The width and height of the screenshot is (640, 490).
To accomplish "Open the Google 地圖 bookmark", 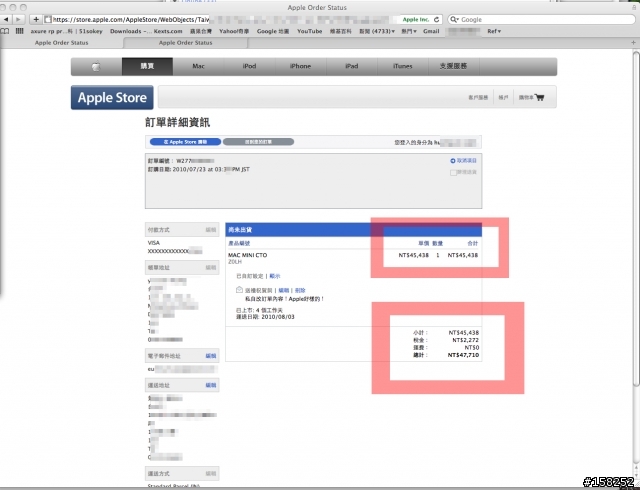I will [x=273, y=31].
